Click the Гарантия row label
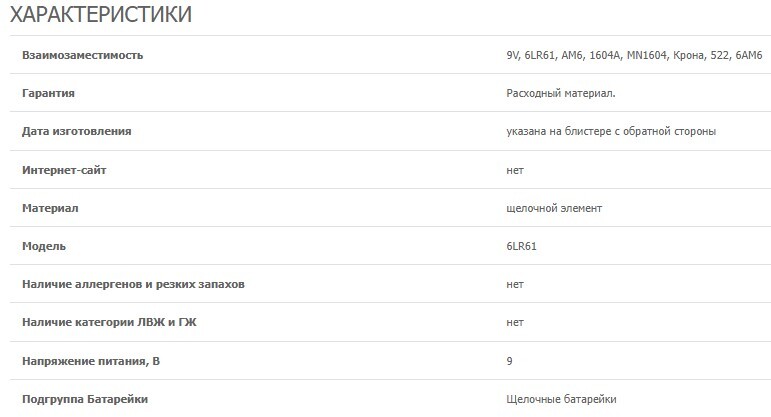The image size is (771, 417). pos(49,93)
